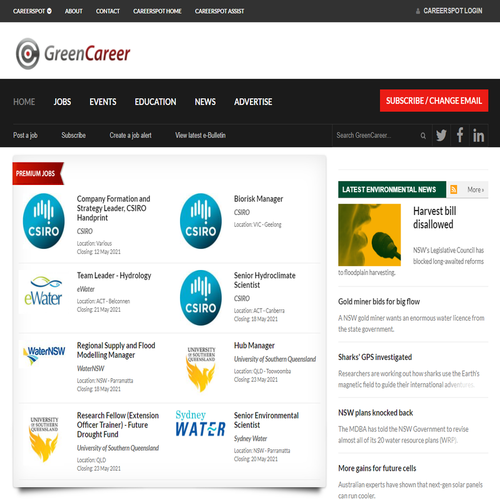Screen dimensions: 500x500
Task: Click the search magnifier icon
Action: pyautogui.click(x=423, y=136)
